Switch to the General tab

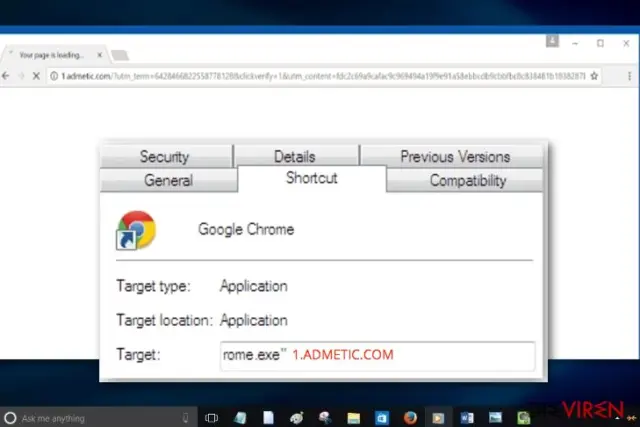[x=169, y=180]
